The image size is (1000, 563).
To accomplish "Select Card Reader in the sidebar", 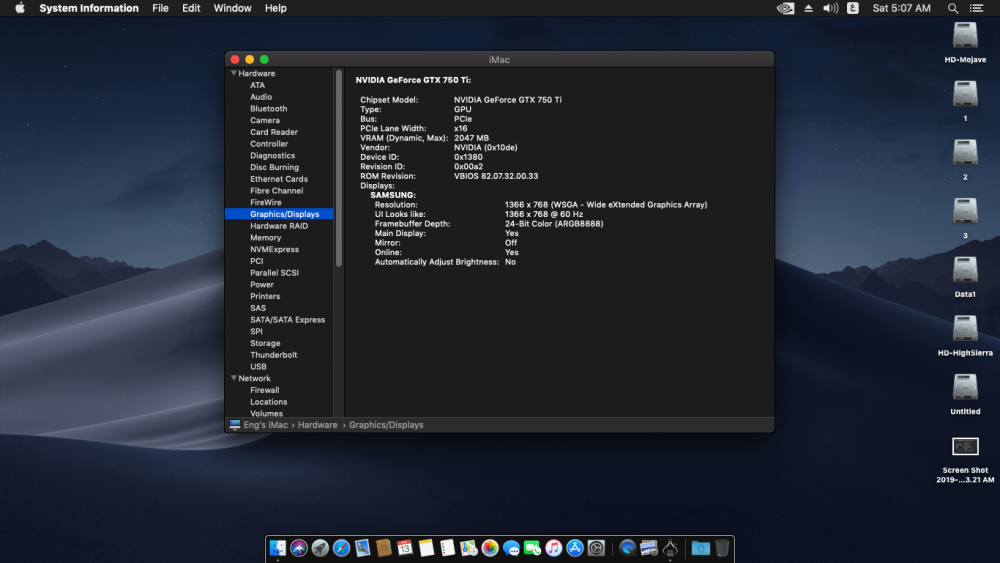I will (274, 132).
